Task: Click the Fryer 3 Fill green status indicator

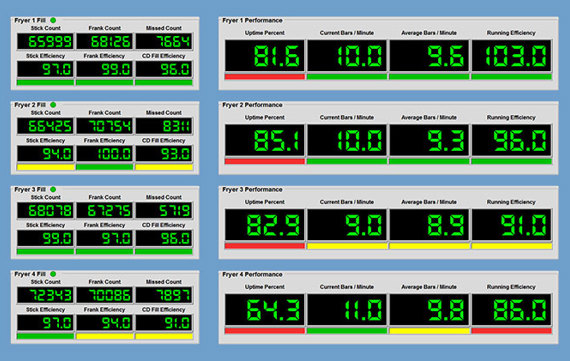Action: click(53, 189)
